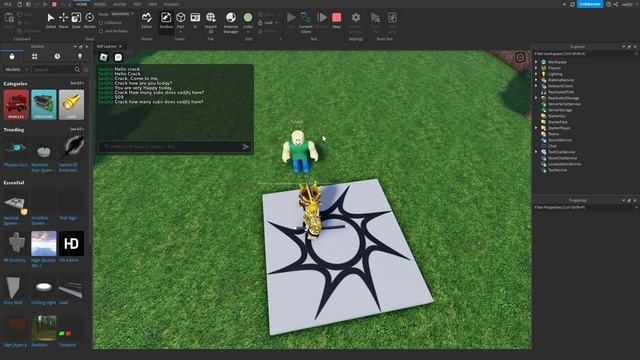Switch to Toolbox Creations bulb tab
This screenshot has height=360, width=640.
tap(80, 56)
